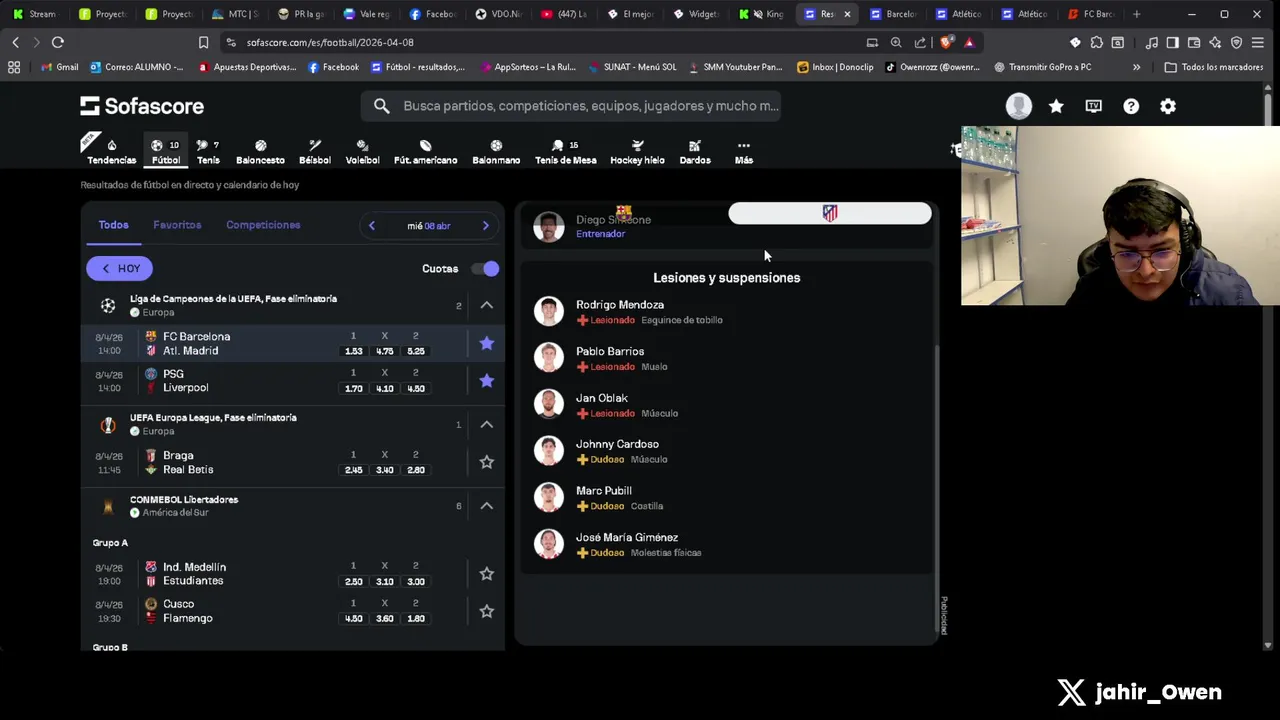Screen dimensions: 1280x720
Task: Select the Hockey hielo sport icon
Action: click(x=637, y=152)
